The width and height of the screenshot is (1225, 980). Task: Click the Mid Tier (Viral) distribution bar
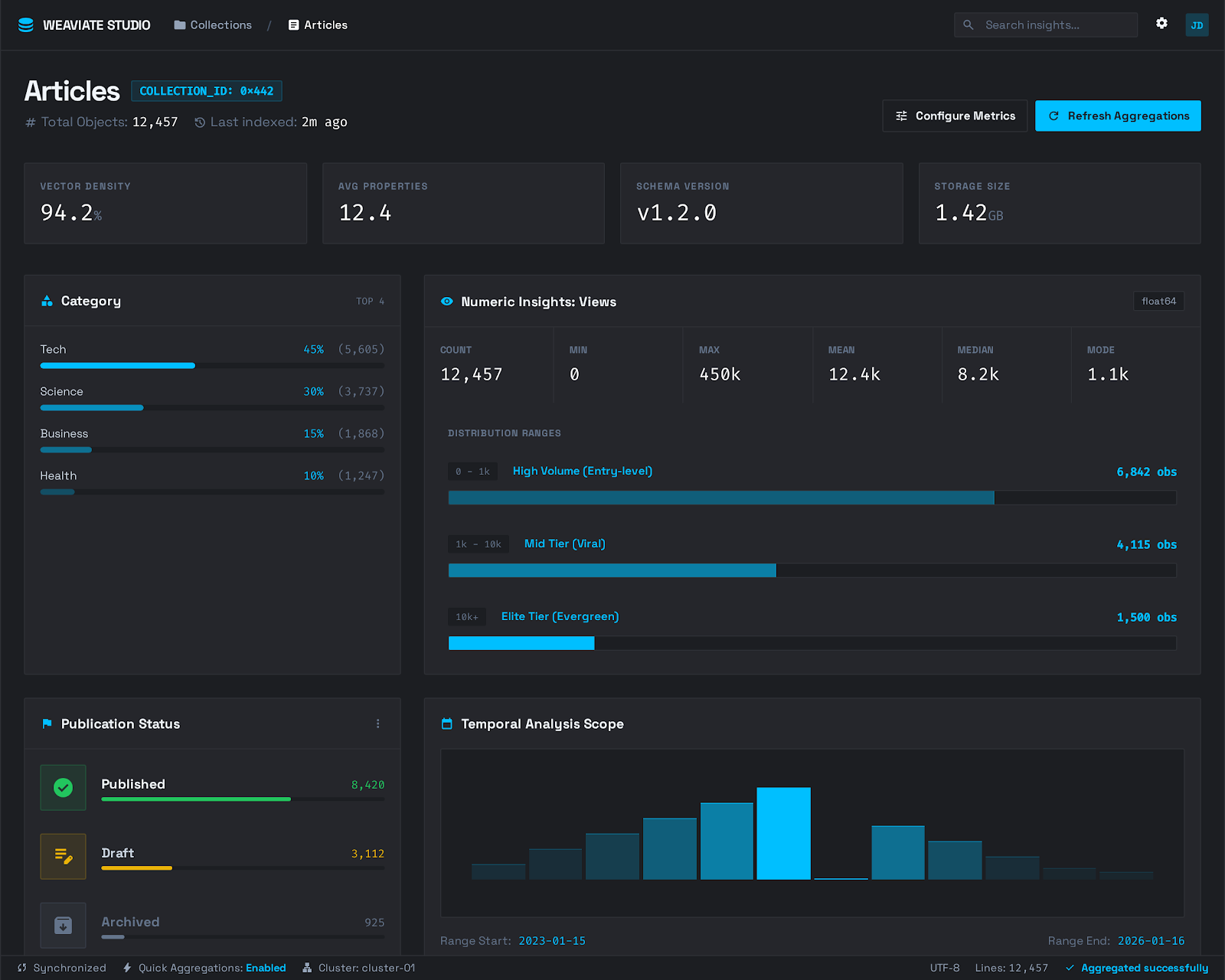click(812, 570)
